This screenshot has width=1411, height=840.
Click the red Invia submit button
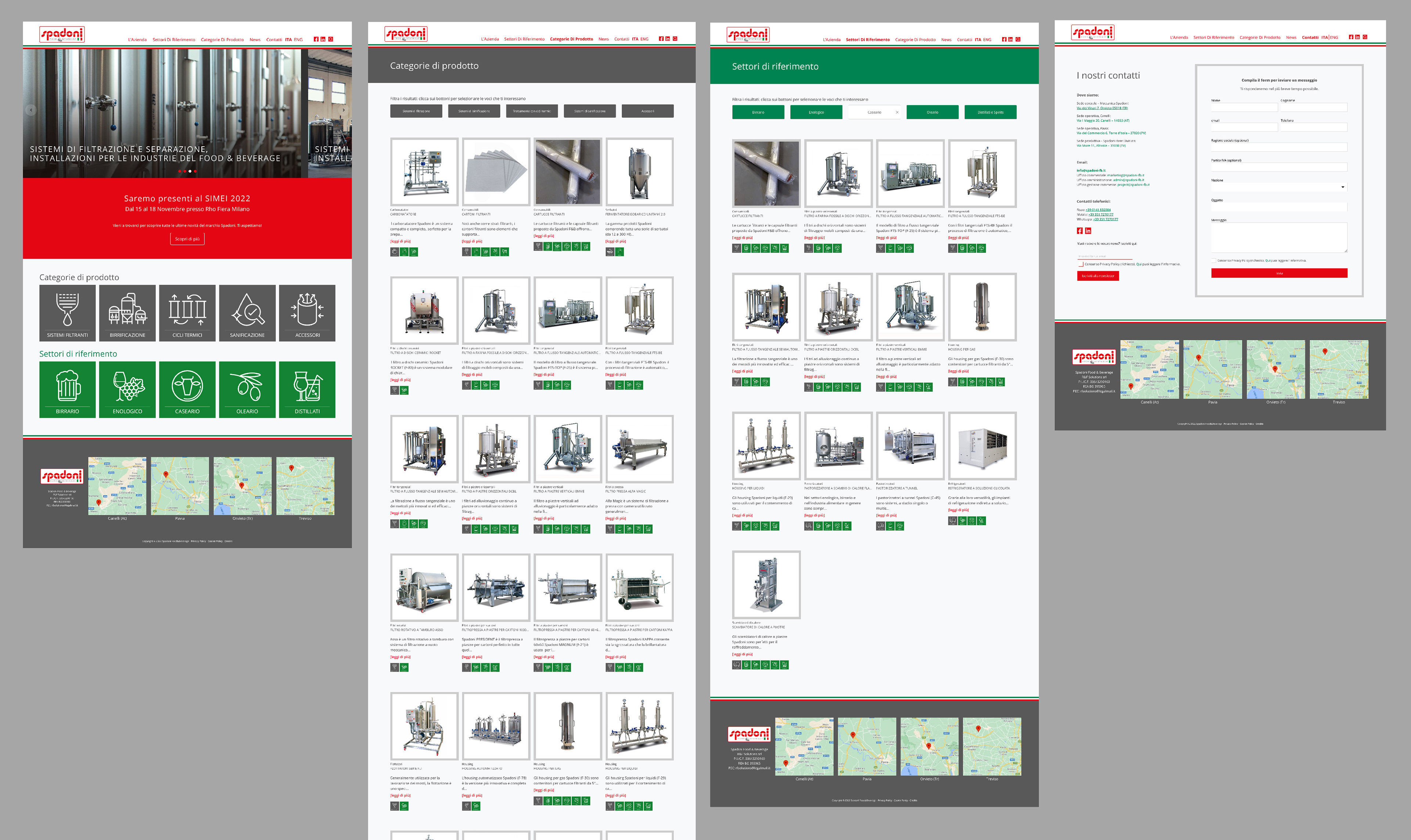(1279, 273)
